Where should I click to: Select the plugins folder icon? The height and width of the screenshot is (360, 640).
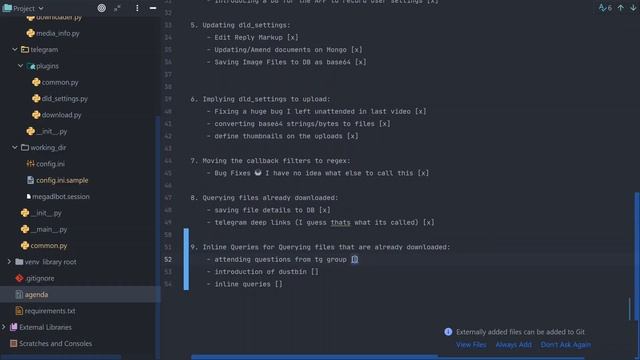[x=31, y=66]
